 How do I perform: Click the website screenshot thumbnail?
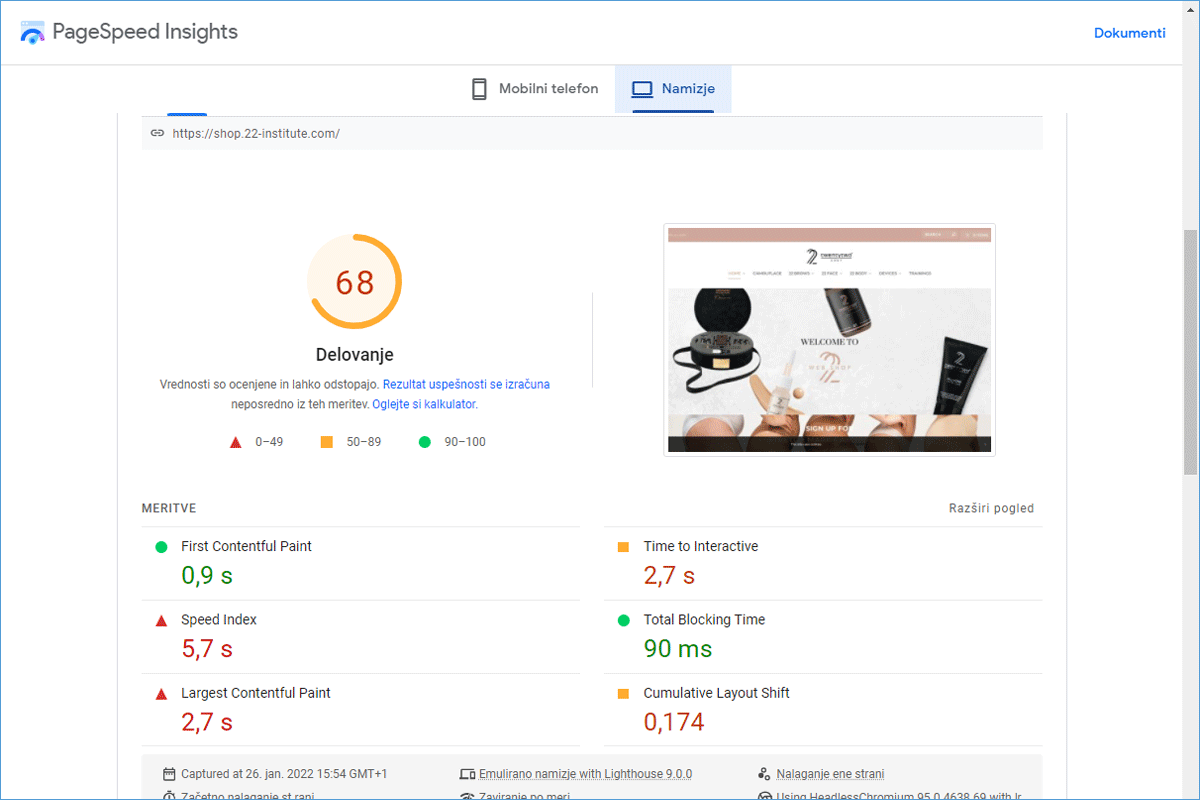829,340
